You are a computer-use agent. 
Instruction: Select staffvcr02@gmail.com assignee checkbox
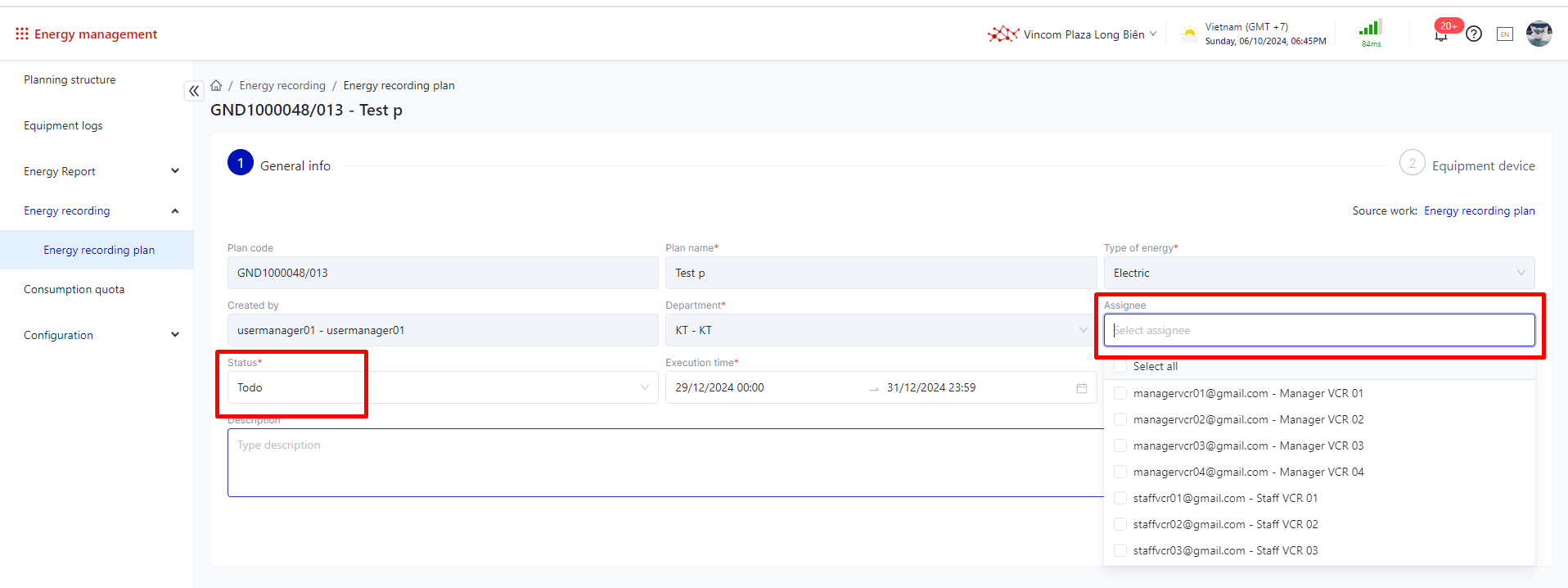tap(1120, 524)
